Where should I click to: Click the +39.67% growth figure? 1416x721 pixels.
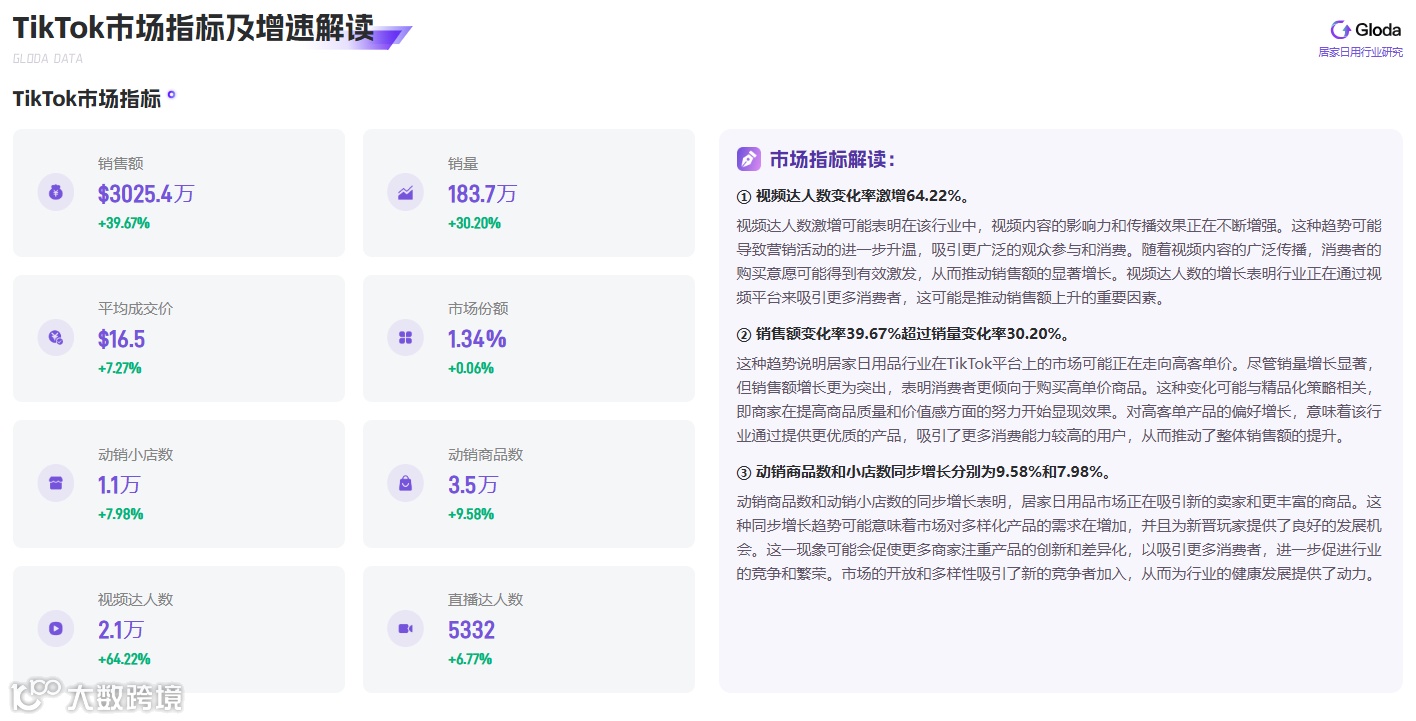pos(124,223)
